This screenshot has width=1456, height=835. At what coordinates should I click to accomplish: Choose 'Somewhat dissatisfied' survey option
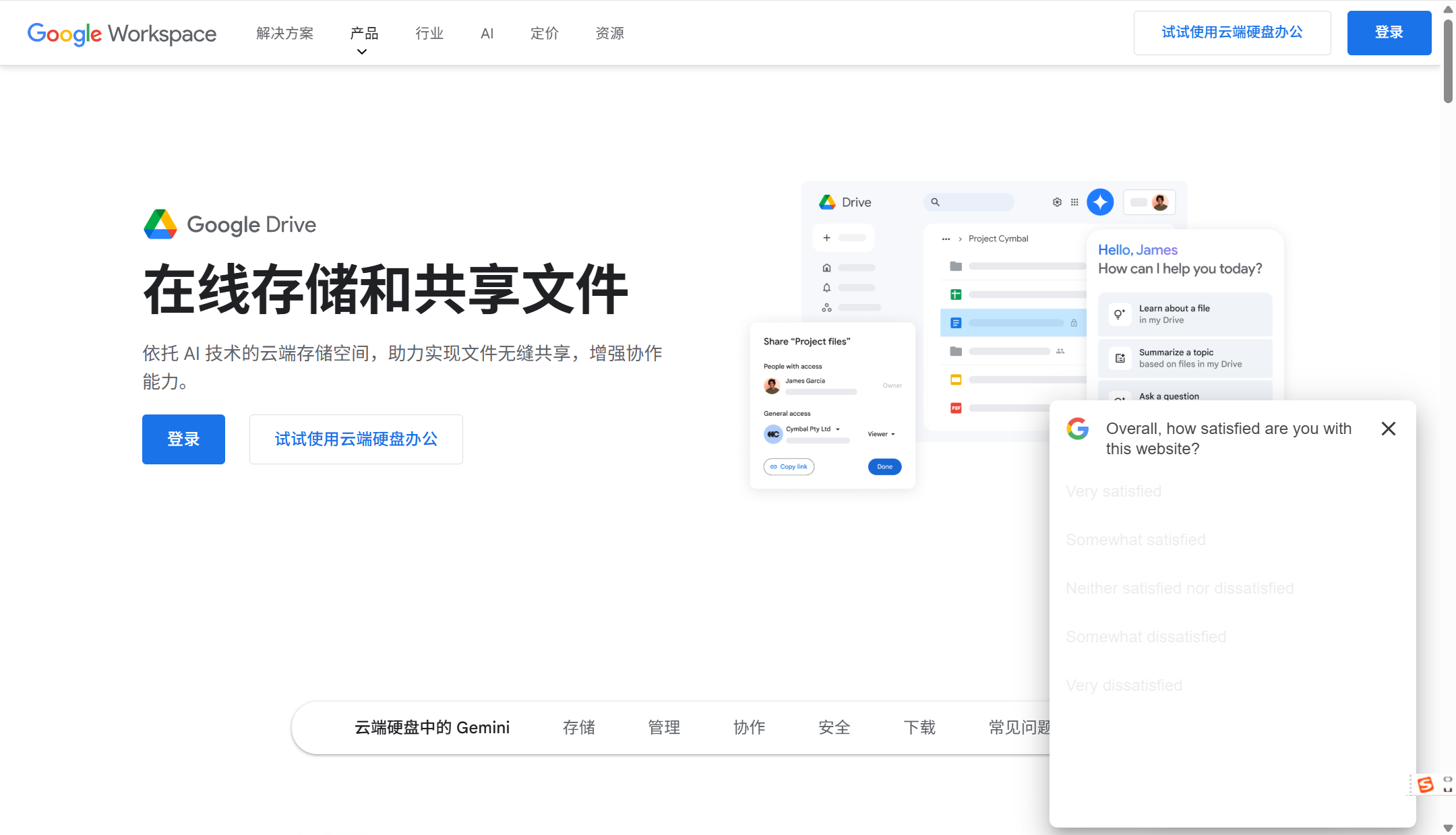click(x=1146, y=636)
